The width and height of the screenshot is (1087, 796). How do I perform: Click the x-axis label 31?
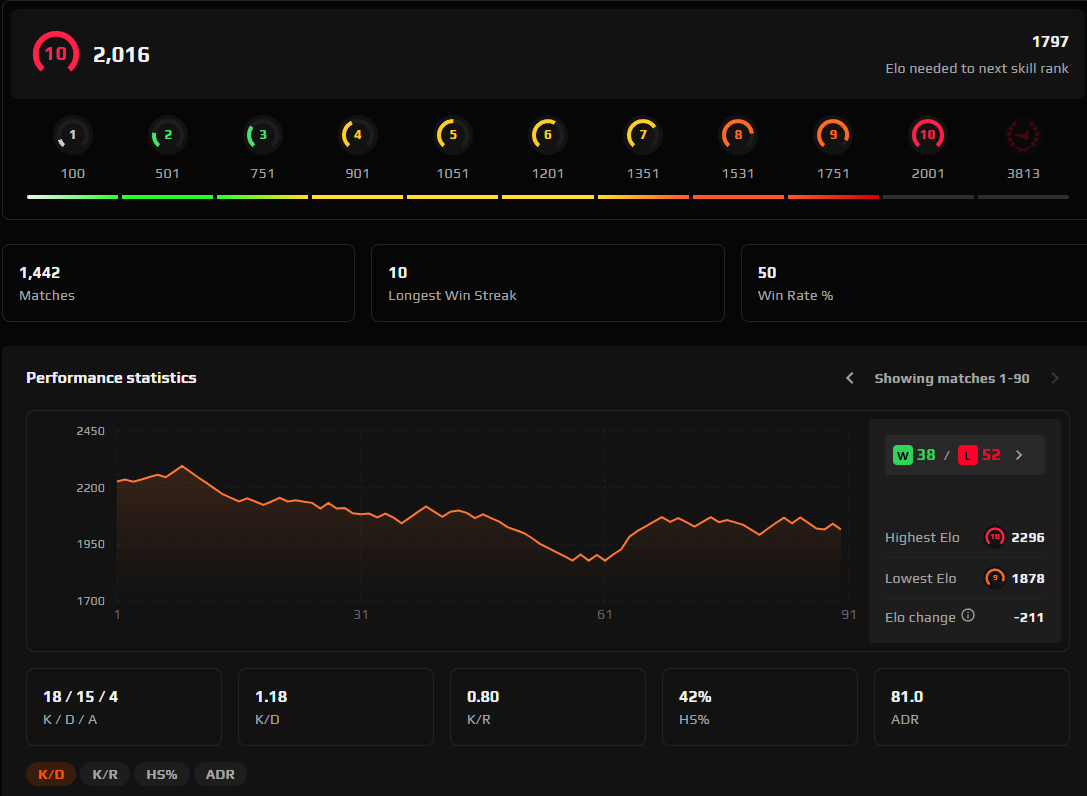pyautogui.click(x=360, y=614)
